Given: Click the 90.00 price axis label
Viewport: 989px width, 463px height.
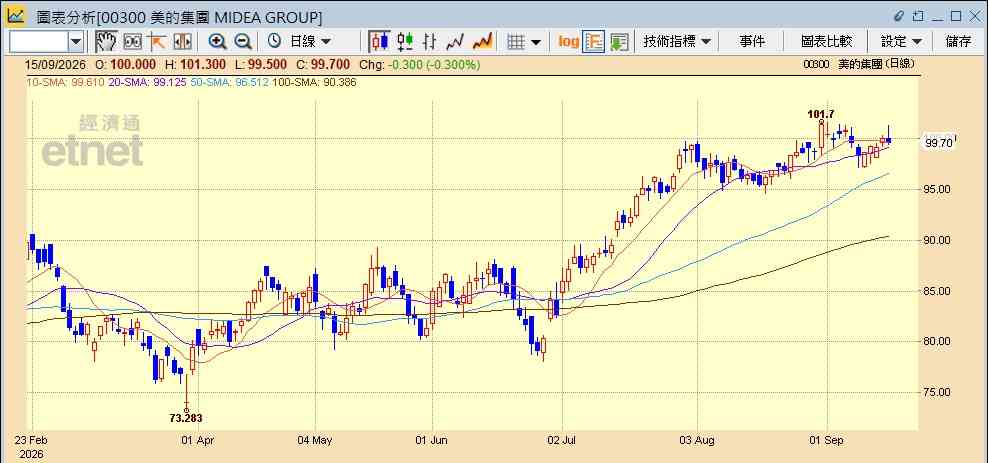Looking at the screenshot, I should click(937, 240).
